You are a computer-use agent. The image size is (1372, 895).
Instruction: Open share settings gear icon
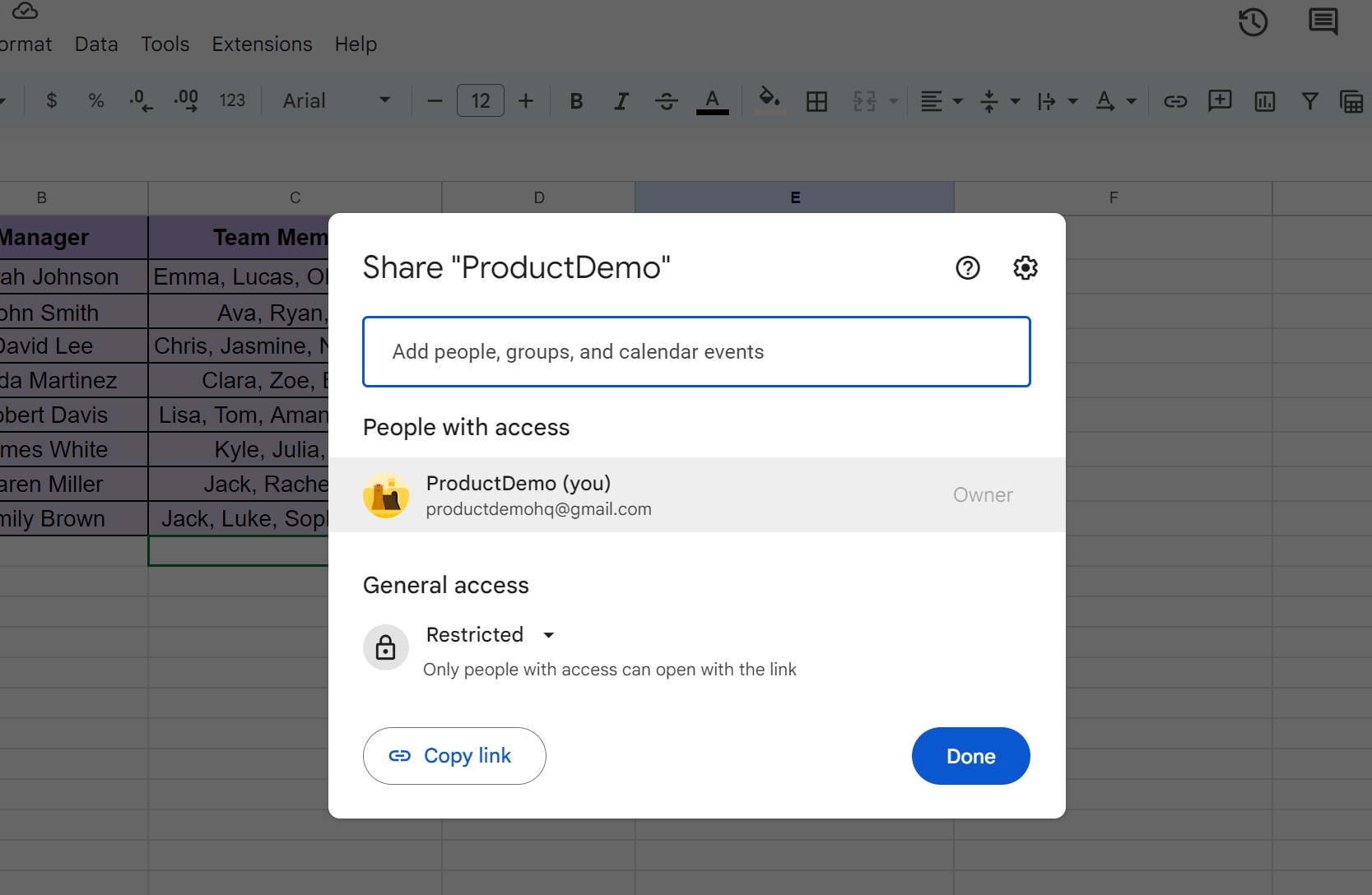pyautogui.click(x=1026, y=267)
